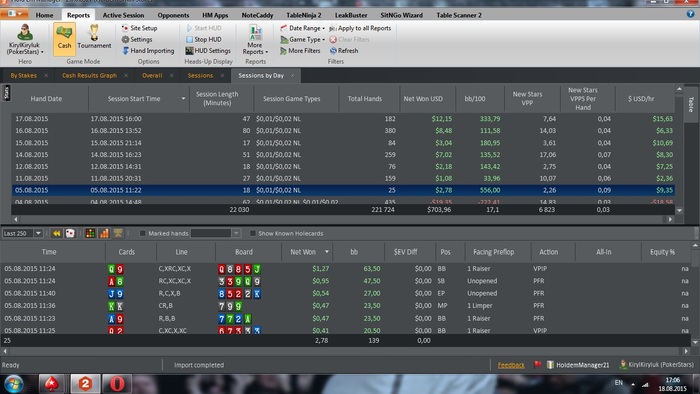Open HUD Settings
Viewport: 700px width, 394px height.
[x=208, y=51]
